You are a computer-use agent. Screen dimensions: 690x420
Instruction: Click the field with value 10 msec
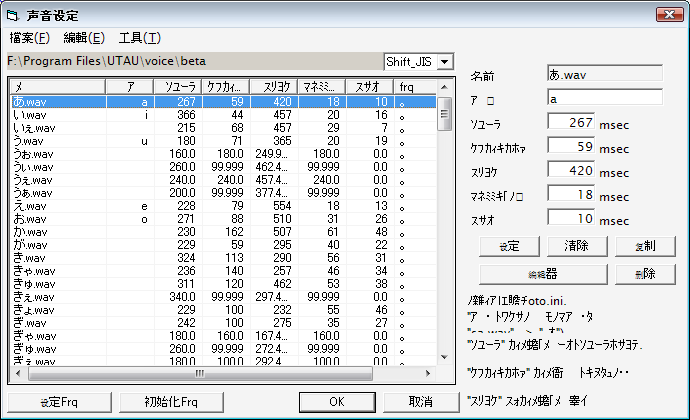coord(571,217)
